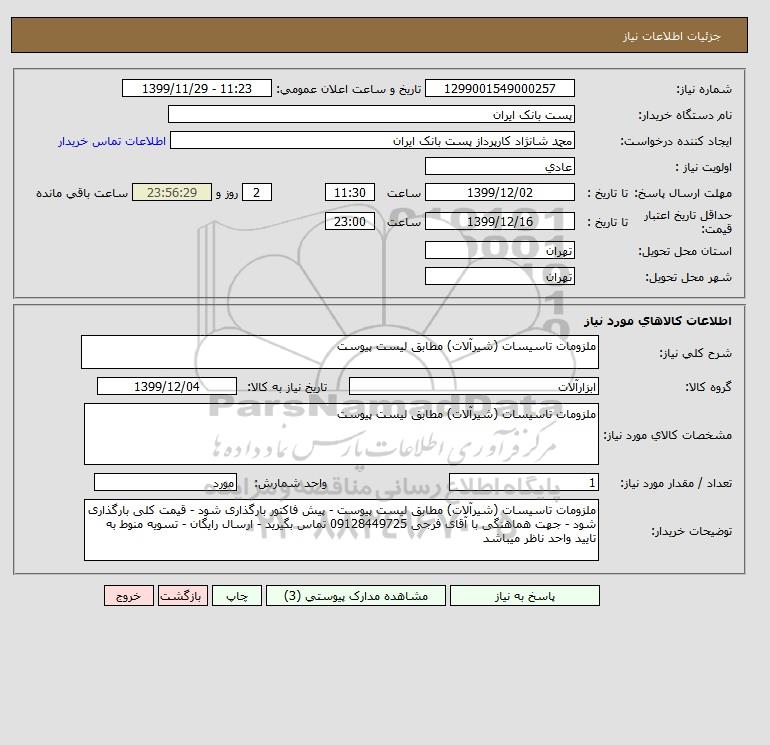Click the requester field مجد شانژاد کارپرداز
This screenshot has height=745, width=770.
point(372,140)
